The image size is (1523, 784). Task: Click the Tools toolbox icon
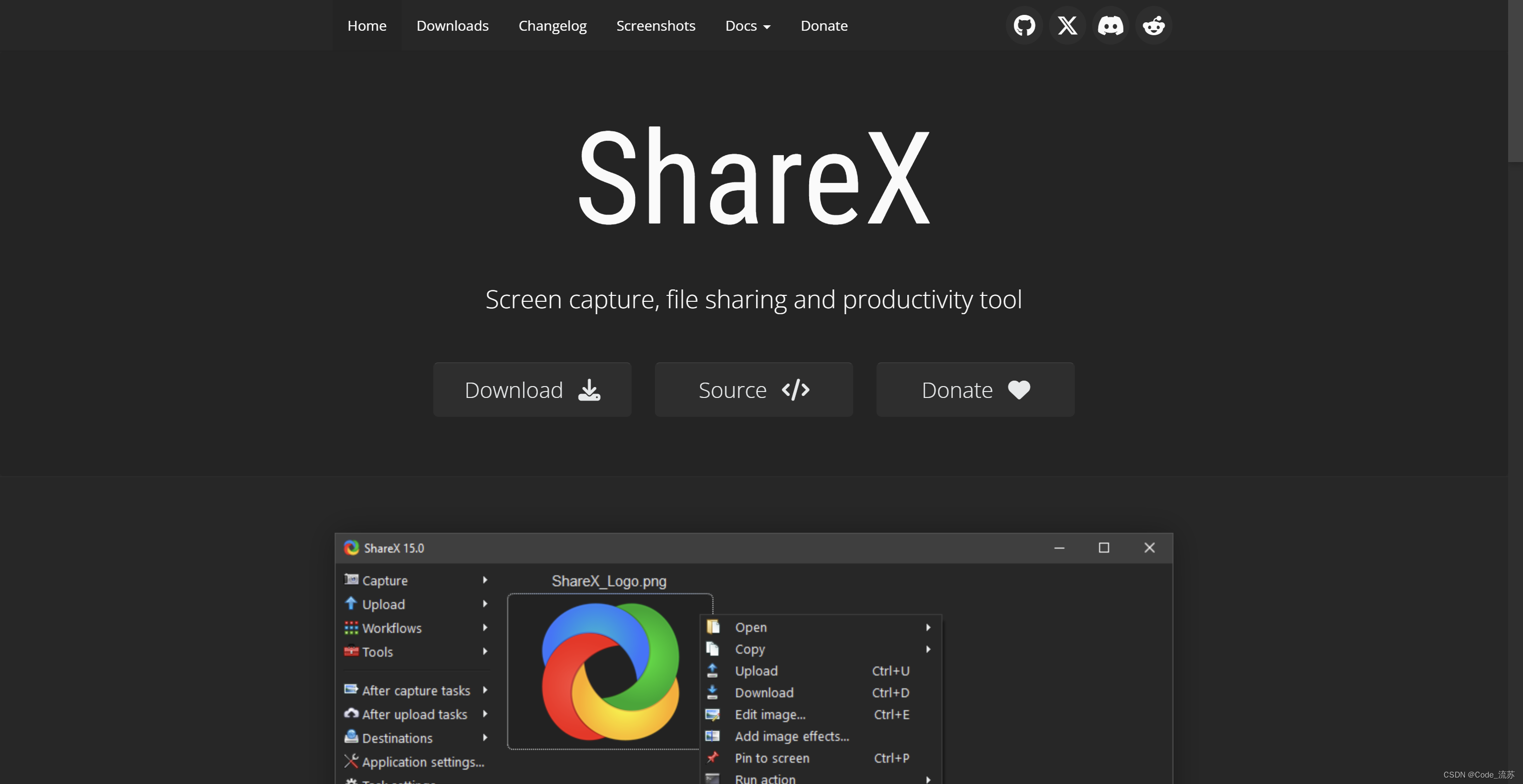(351, 651)
